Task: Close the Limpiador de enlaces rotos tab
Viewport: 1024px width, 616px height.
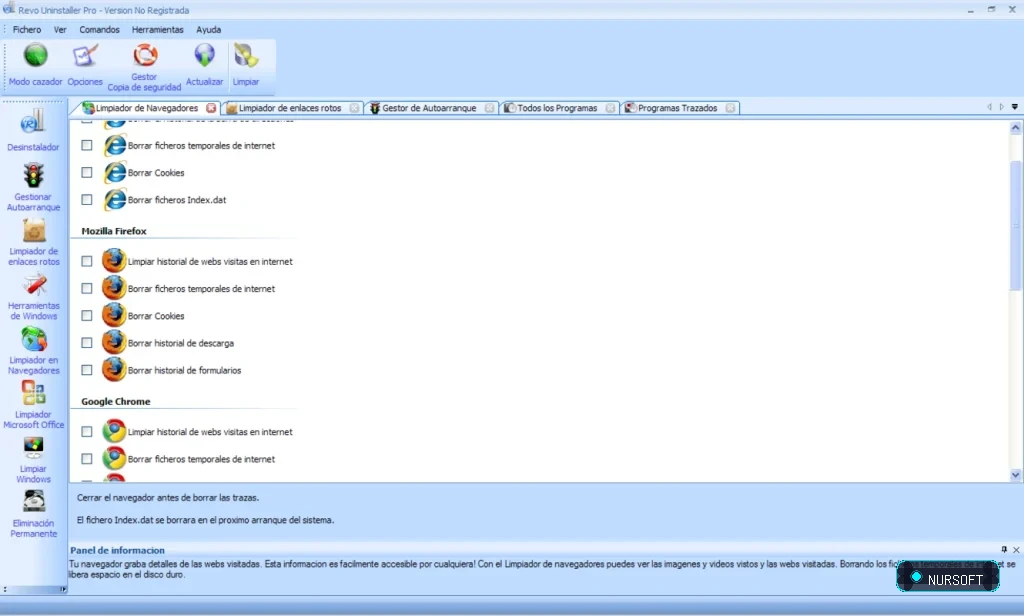Action: coord(354,108)
